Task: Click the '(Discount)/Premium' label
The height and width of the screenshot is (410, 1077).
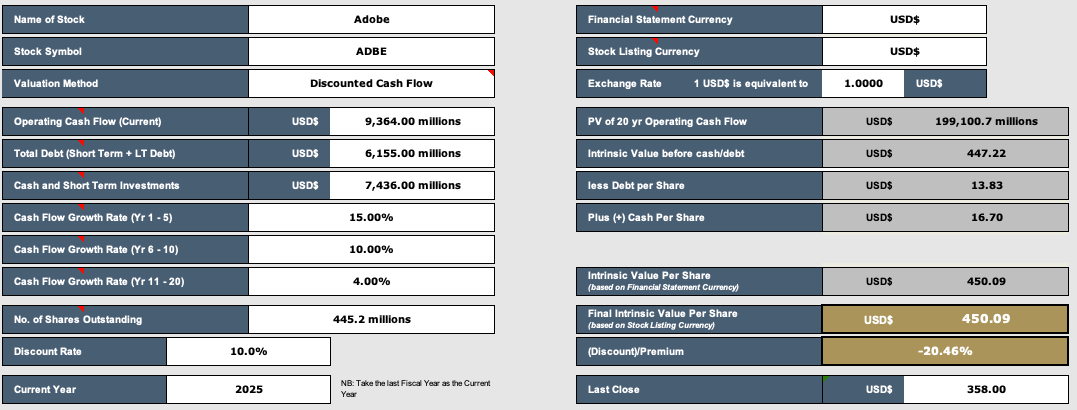Action: (x=635, y=352)
